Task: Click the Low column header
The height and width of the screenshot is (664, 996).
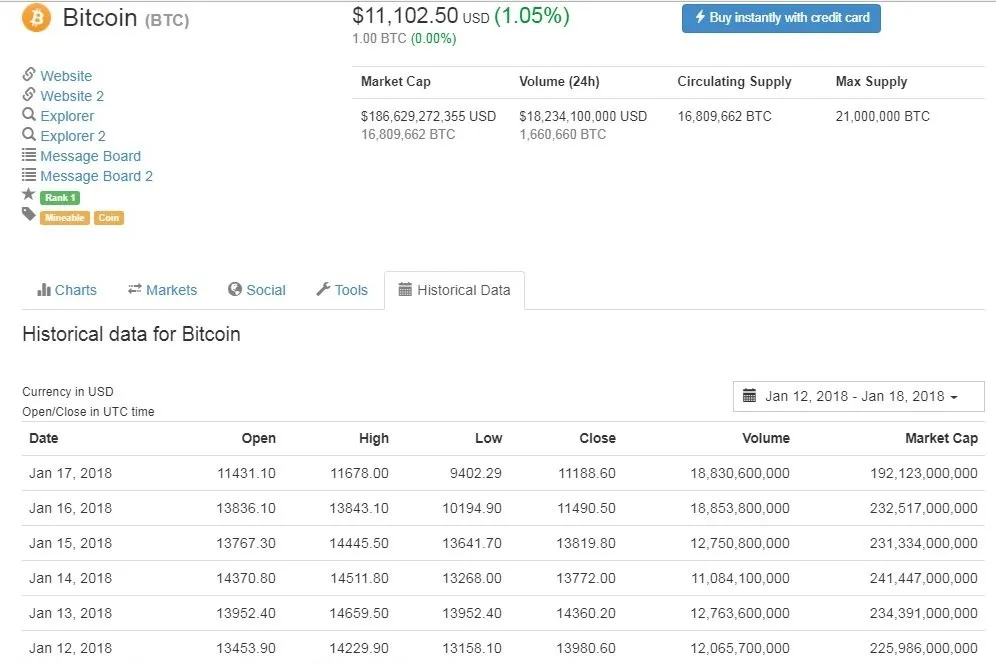Action: point(488,438)
